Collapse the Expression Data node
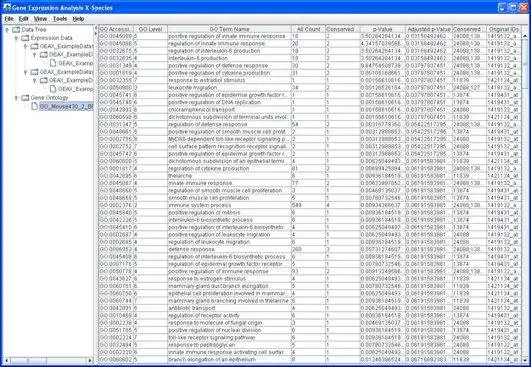The height and width of the screenshot is (367, 531). click(x=16, y=38)
